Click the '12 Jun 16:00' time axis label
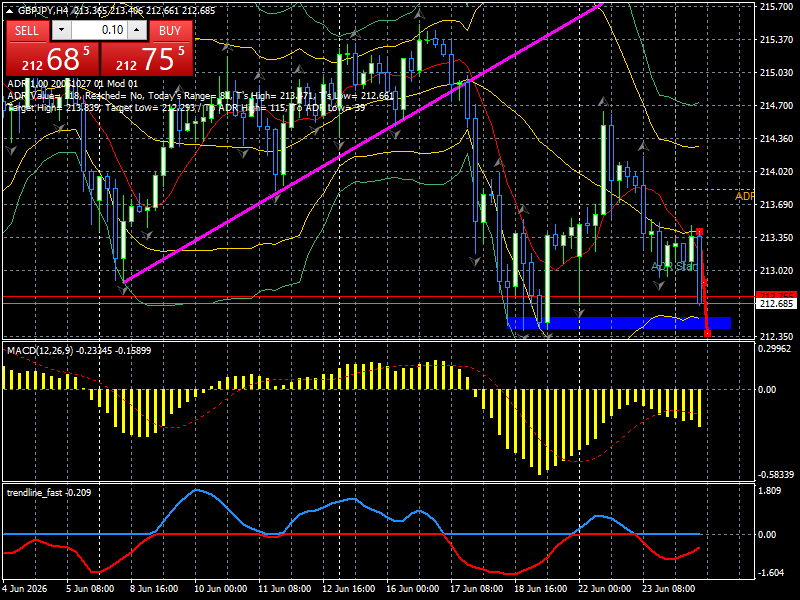The image size is (800, 600). pos(349,589)
